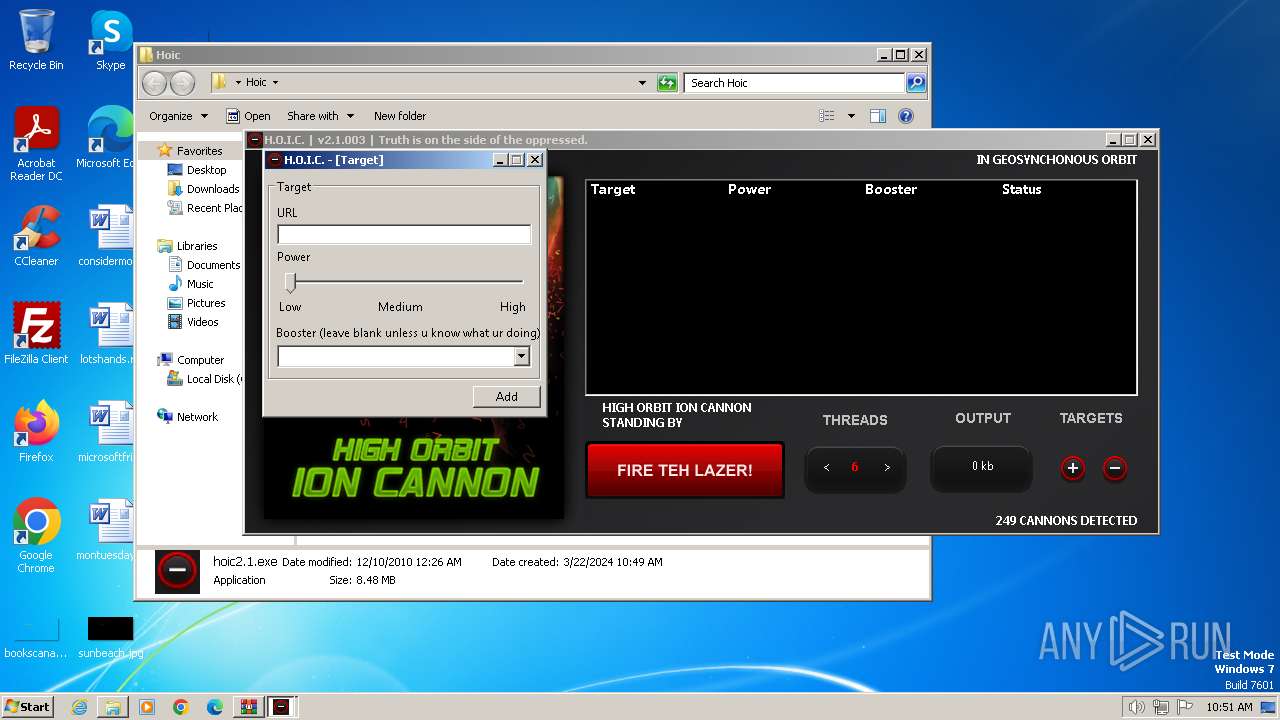Move the Power slider handle
Viewport: 1280px width, 720px height.
click(290, 282)
